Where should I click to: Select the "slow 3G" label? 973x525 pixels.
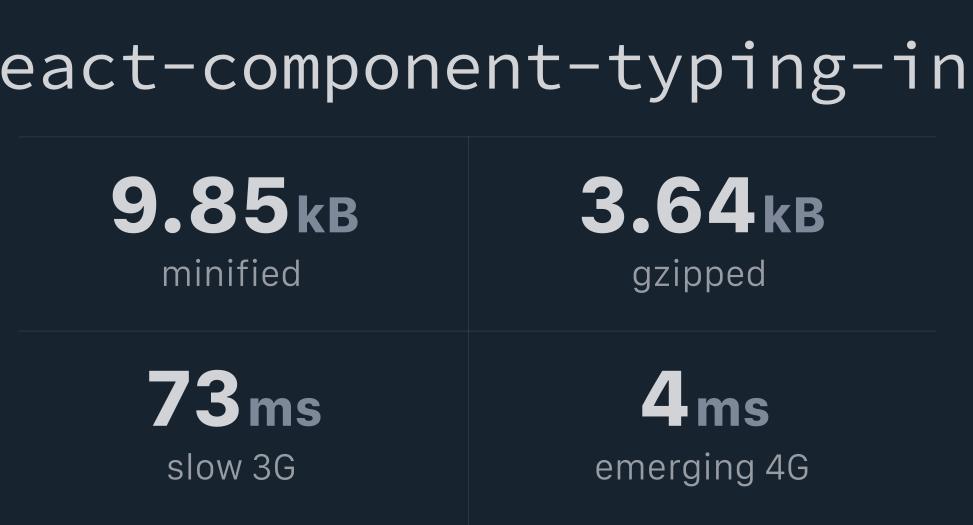tap(231, 467)
